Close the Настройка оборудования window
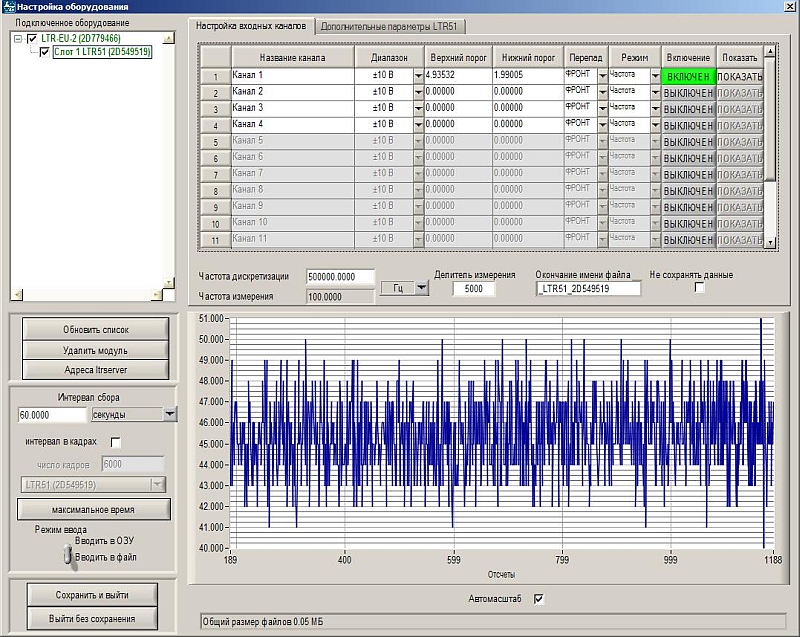Image resolution: width=800 pixels, height=637 pixels. (x=789, y=7)
